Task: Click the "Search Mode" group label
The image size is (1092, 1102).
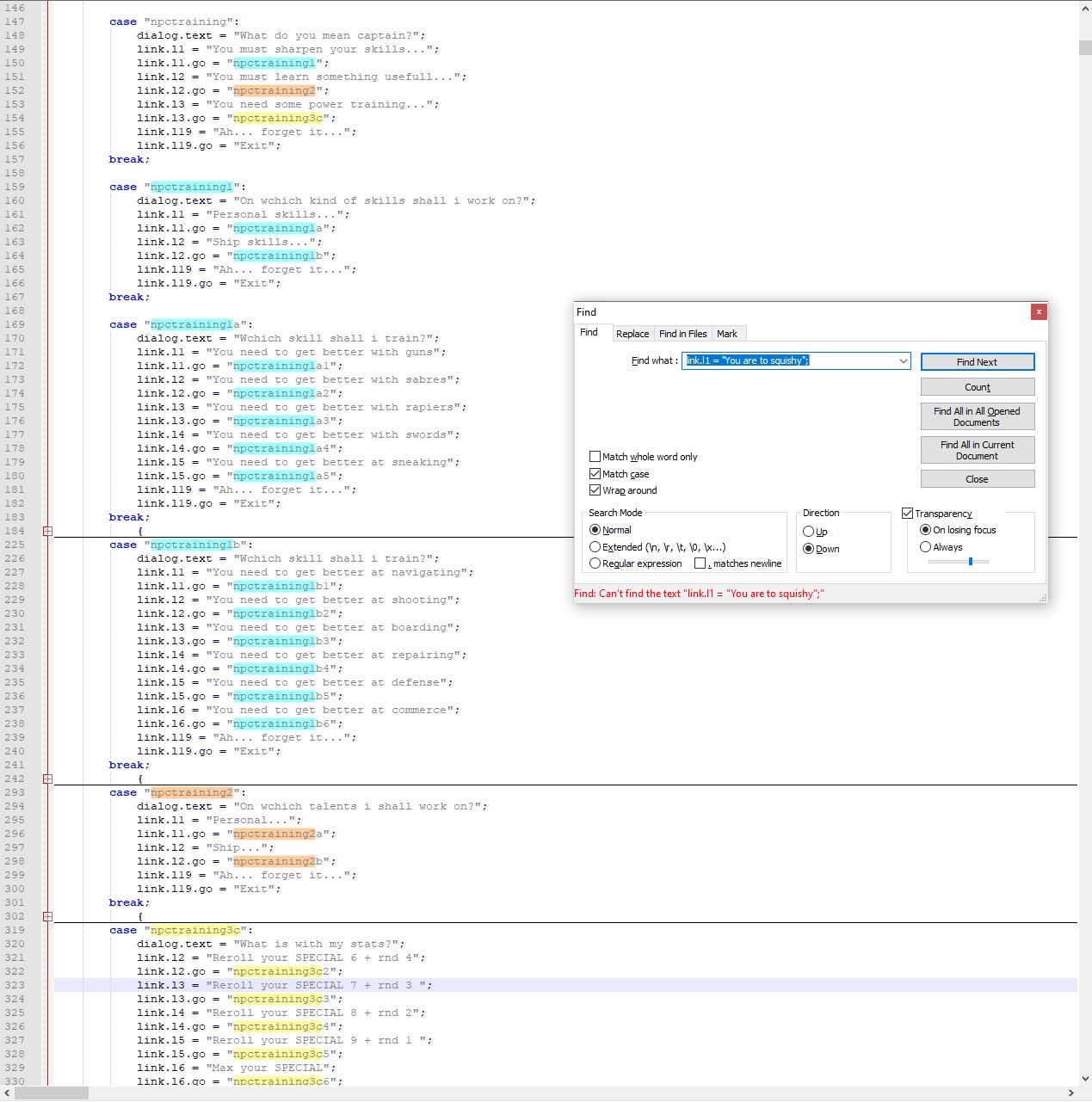Action: pos(615,513)
